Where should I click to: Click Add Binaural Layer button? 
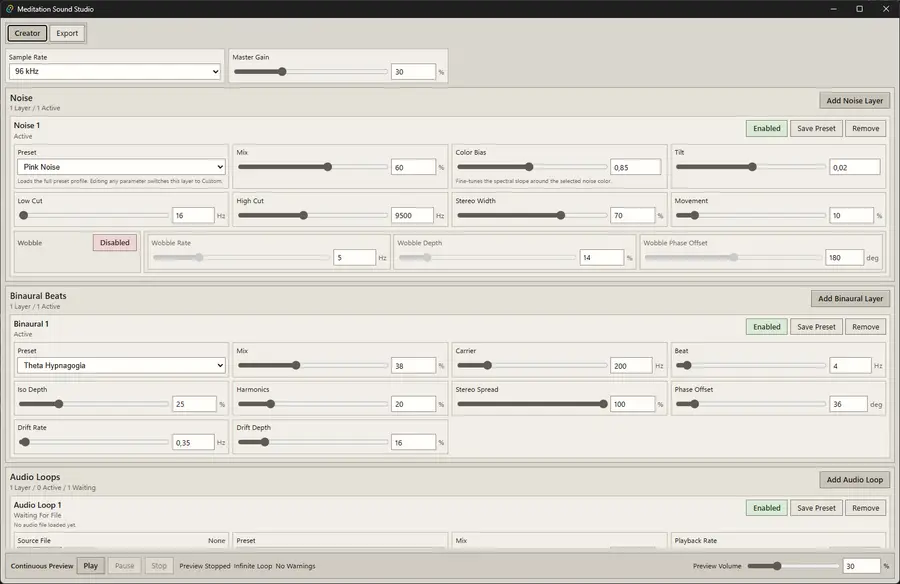click(851, 299)
